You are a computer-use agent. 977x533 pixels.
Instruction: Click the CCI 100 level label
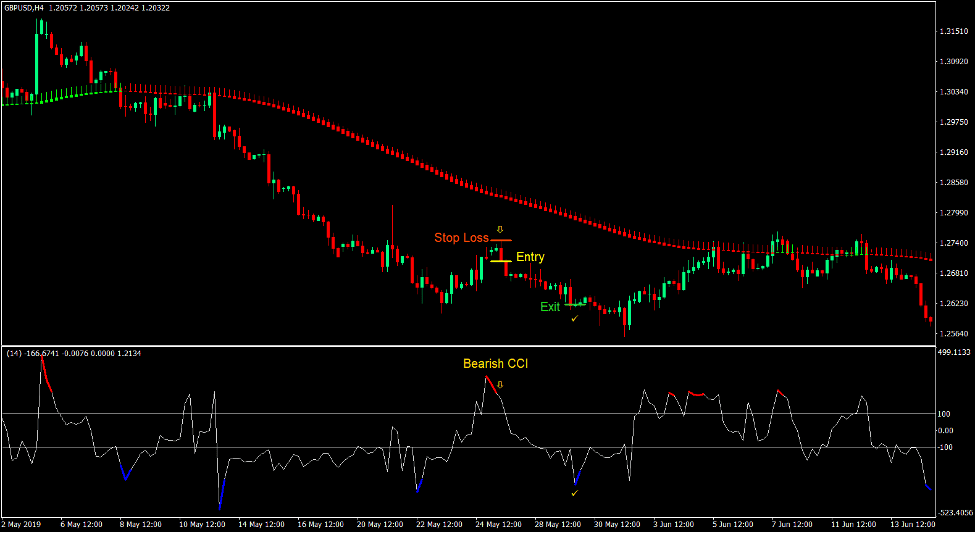pos(944,413)
